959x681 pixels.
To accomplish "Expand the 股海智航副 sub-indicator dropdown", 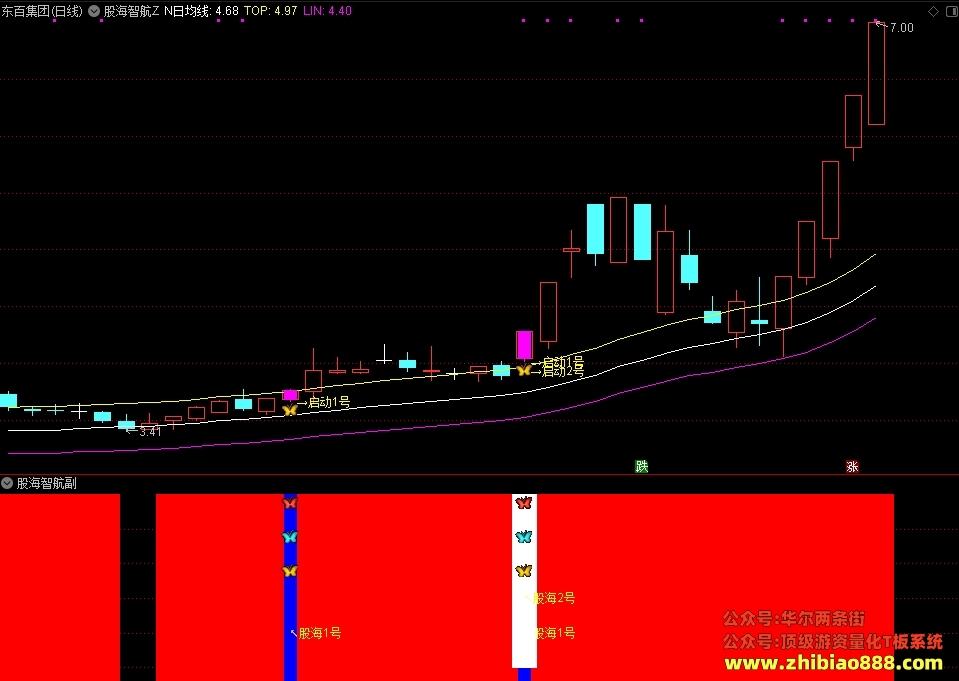I will (7, 483).
